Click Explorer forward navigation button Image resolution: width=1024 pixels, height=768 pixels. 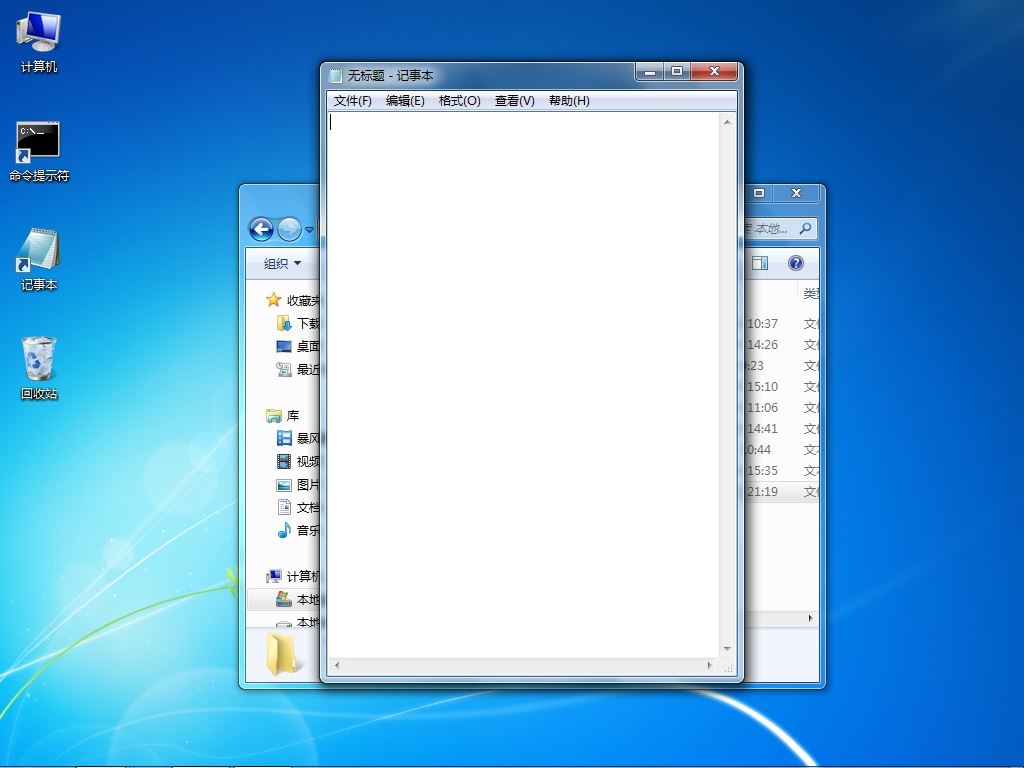point(289,229)
